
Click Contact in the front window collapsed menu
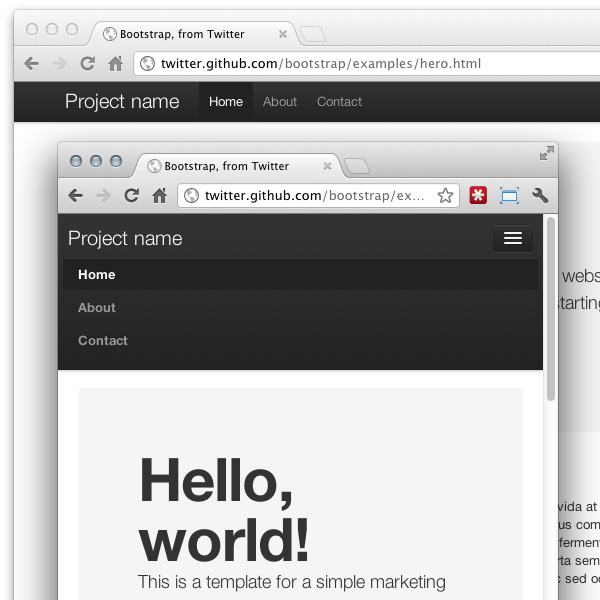(x=300, y=340)
